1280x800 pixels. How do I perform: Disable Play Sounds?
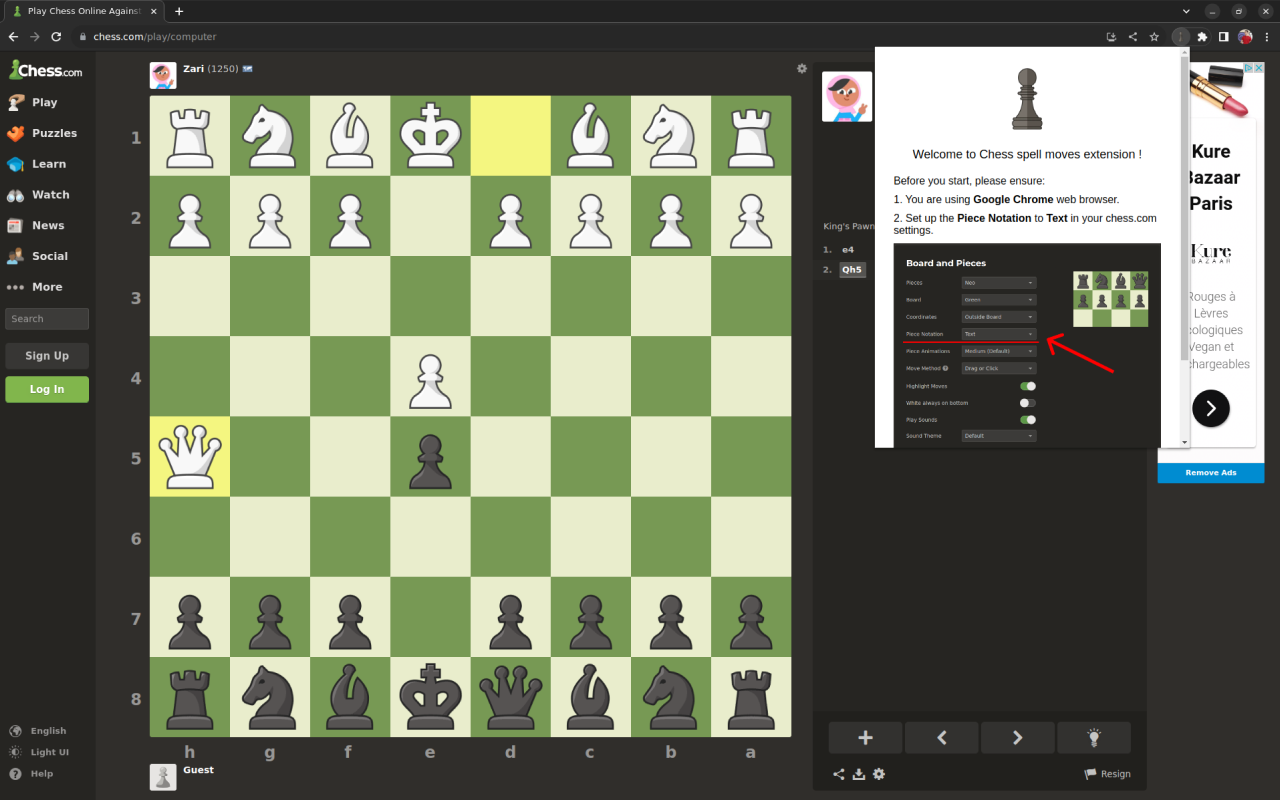coord(1028,419)
